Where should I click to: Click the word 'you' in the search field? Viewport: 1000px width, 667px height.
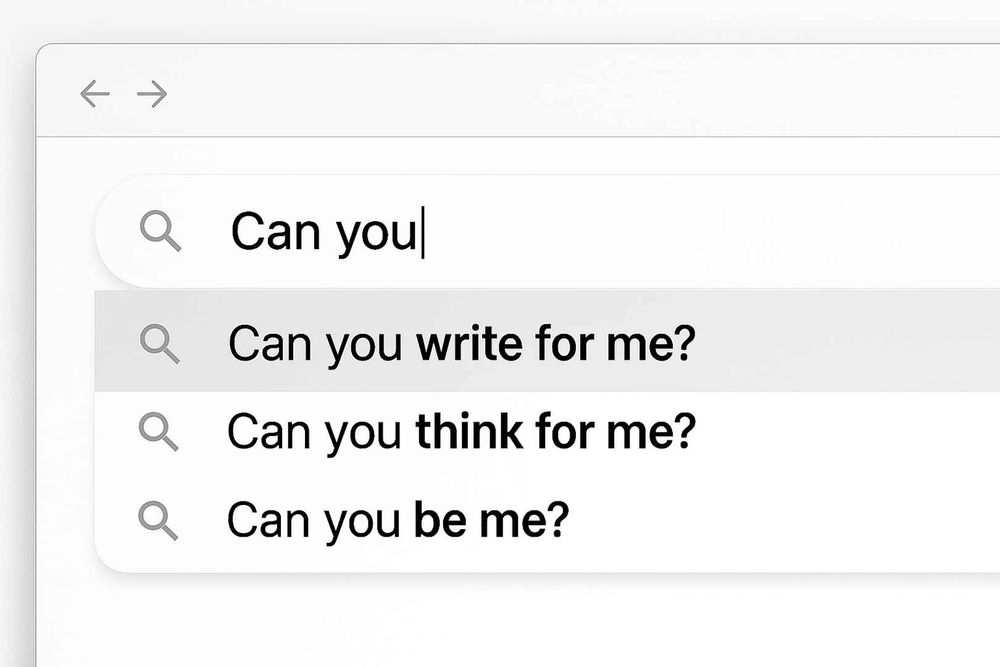376,236
